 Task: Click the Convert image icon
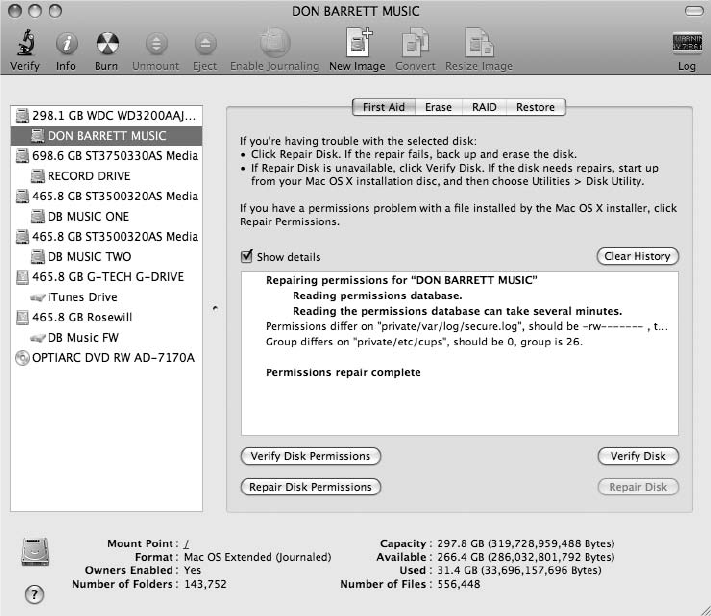(415, 43)
